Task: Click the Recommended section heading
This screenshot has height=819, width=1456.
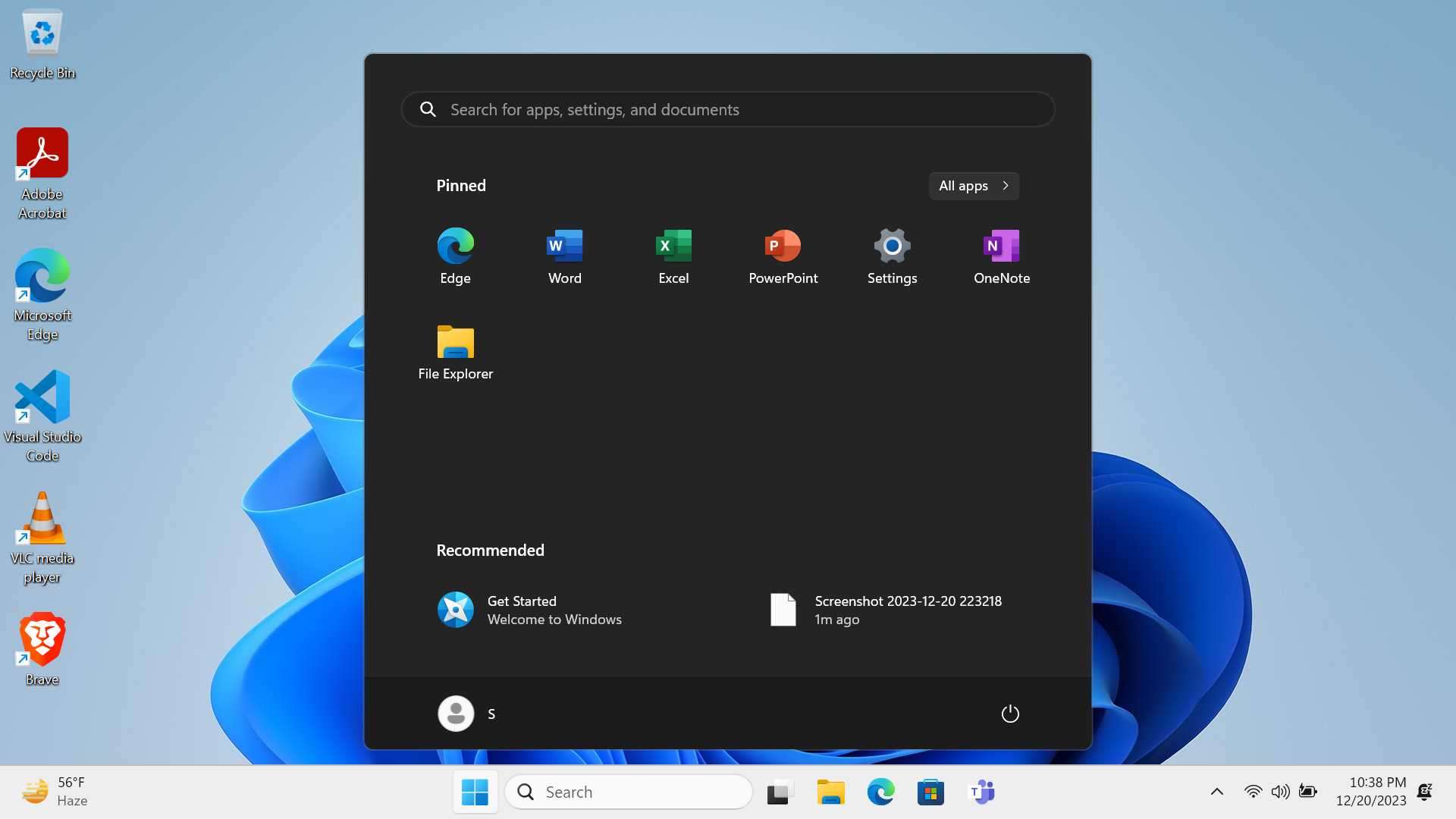Action: (x=490, y=551)
